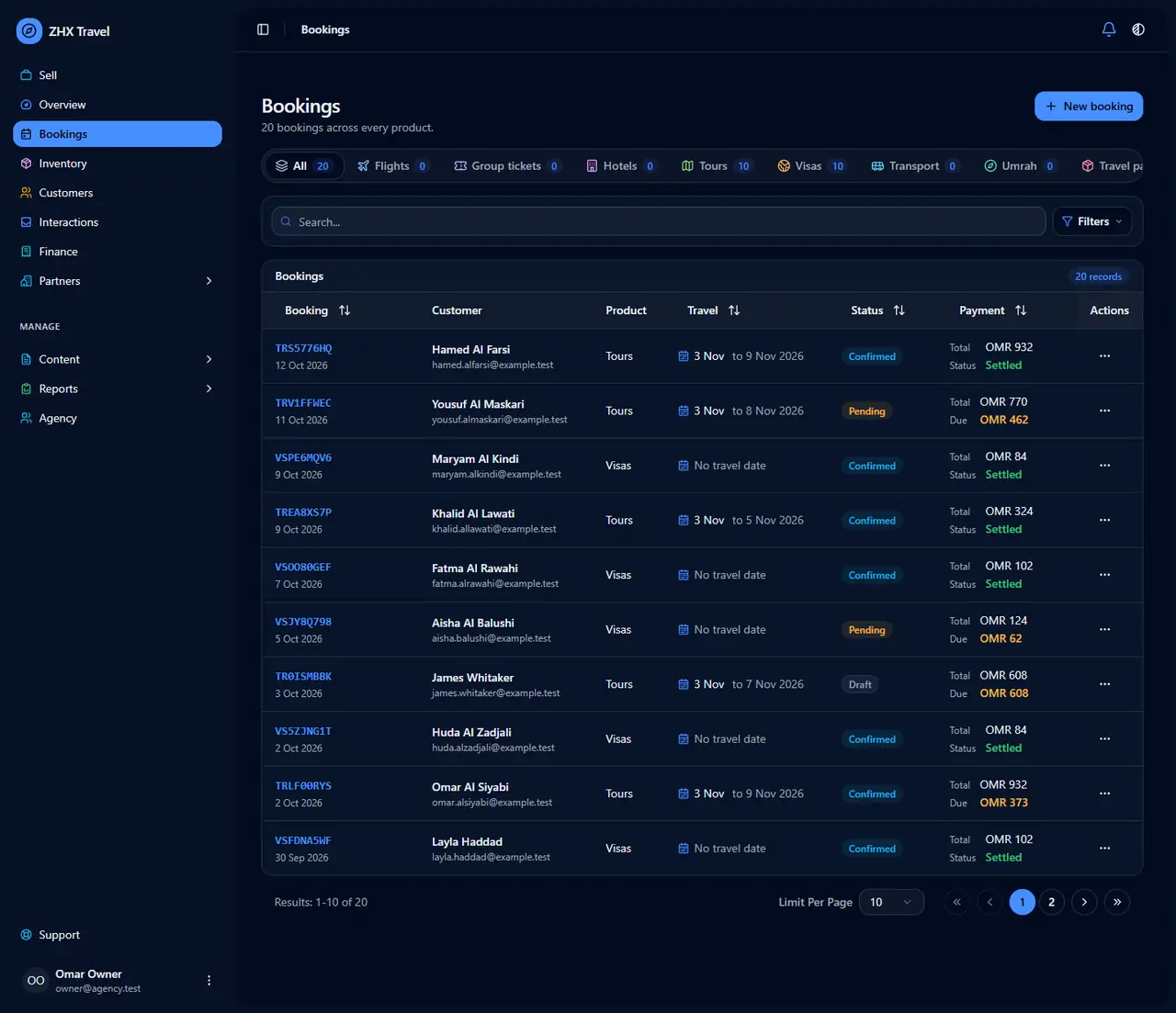Open actions menu for booking TRS5776HQ
1176x1013 pixels.
(x=1104, y=355)
